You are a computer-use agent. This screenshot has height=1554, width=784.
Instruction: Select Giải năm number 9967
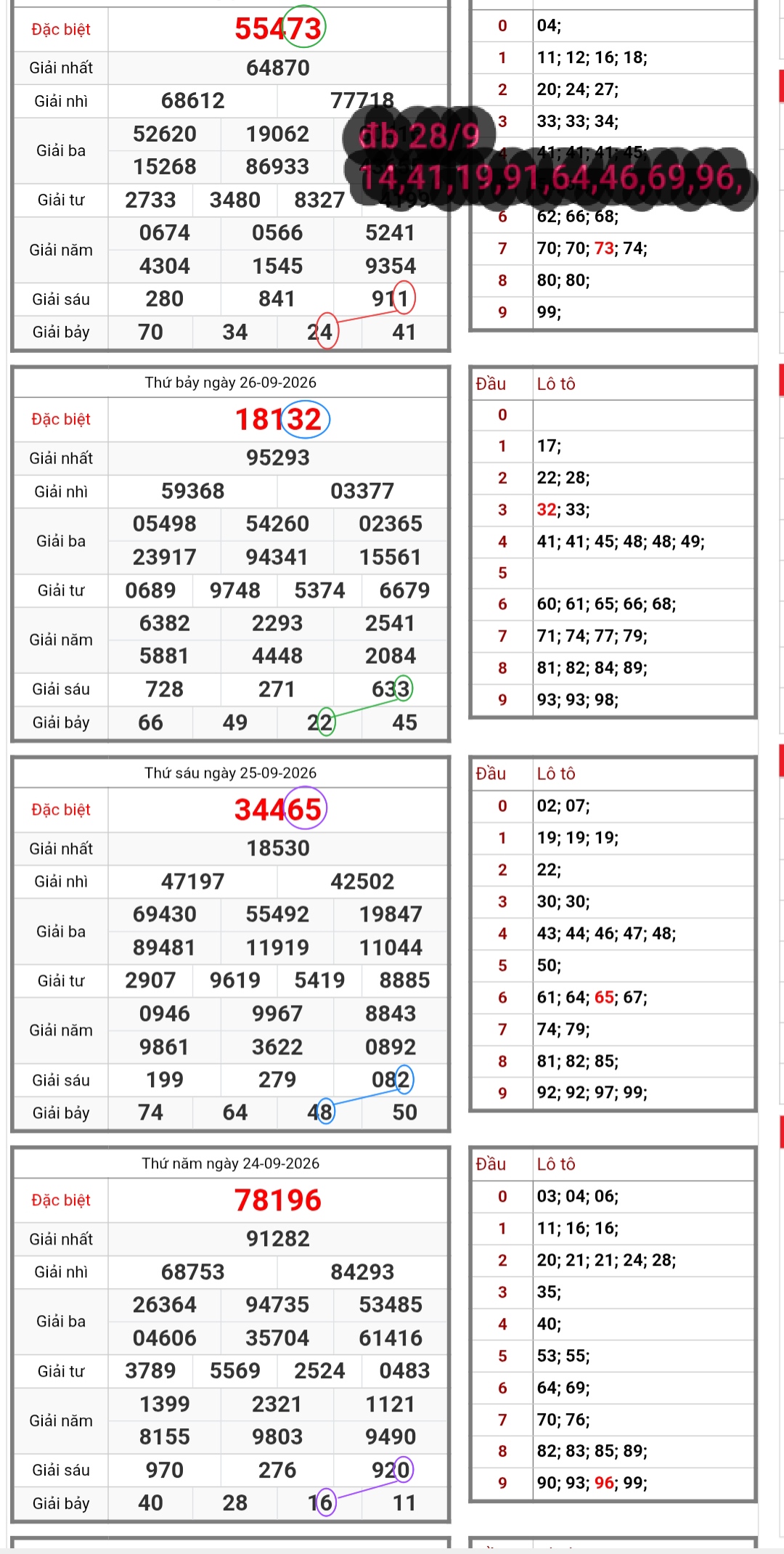click(x=277, y=1014)
